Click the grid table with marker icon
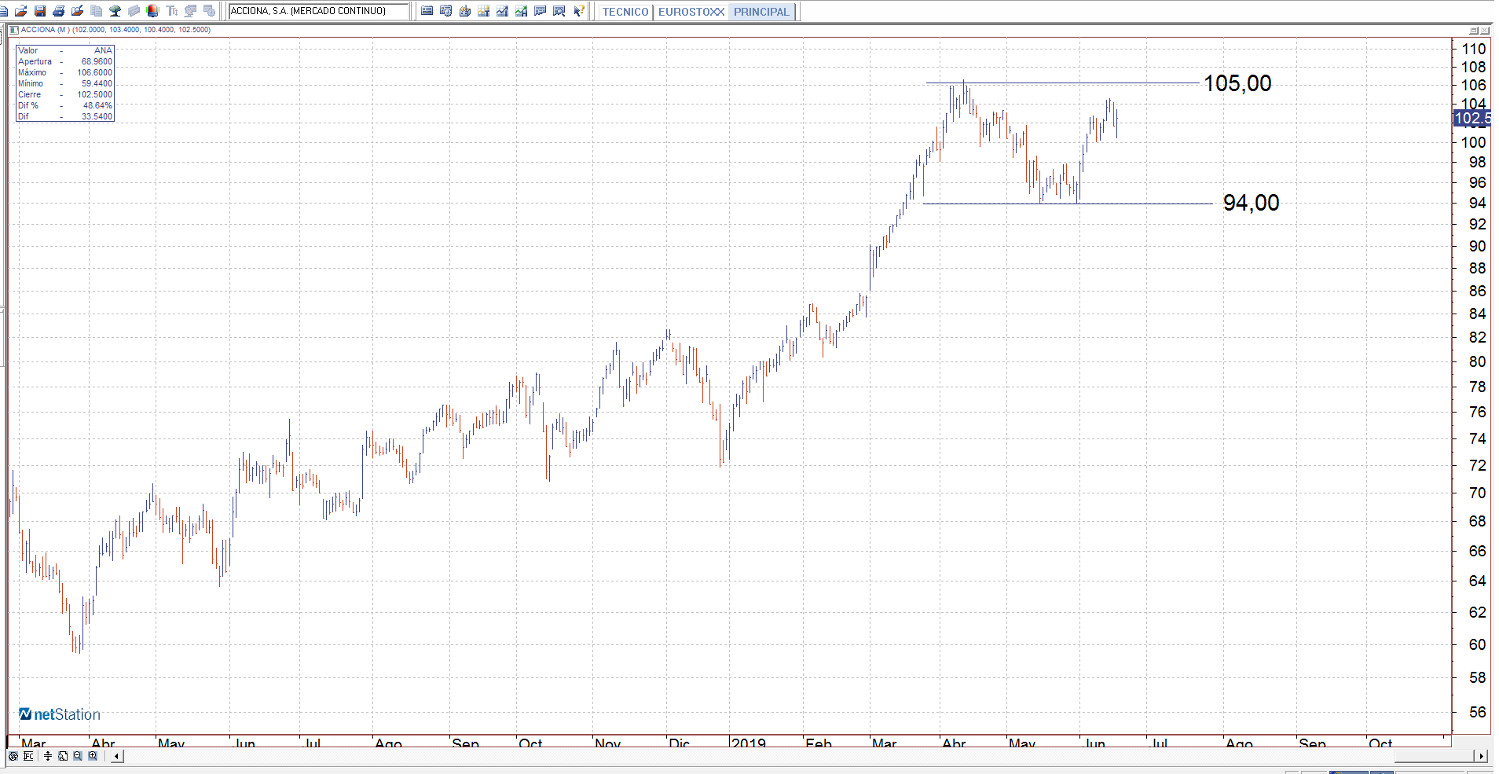 [484, 11]
